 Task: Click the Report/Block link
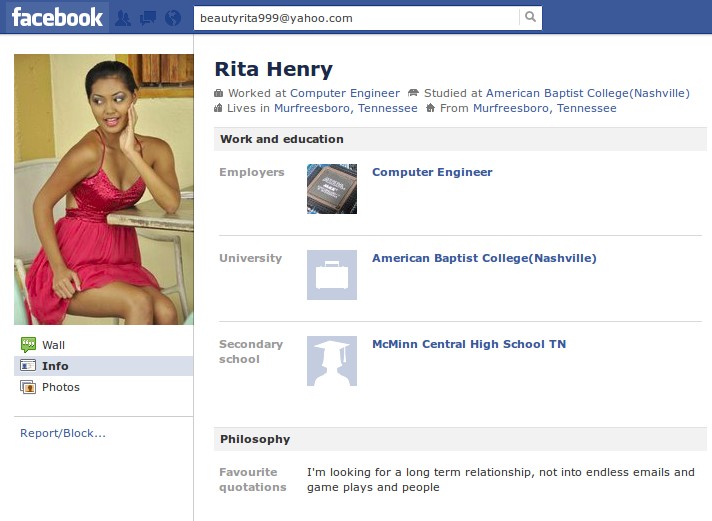pyautogui.click(x=63, y=433)
